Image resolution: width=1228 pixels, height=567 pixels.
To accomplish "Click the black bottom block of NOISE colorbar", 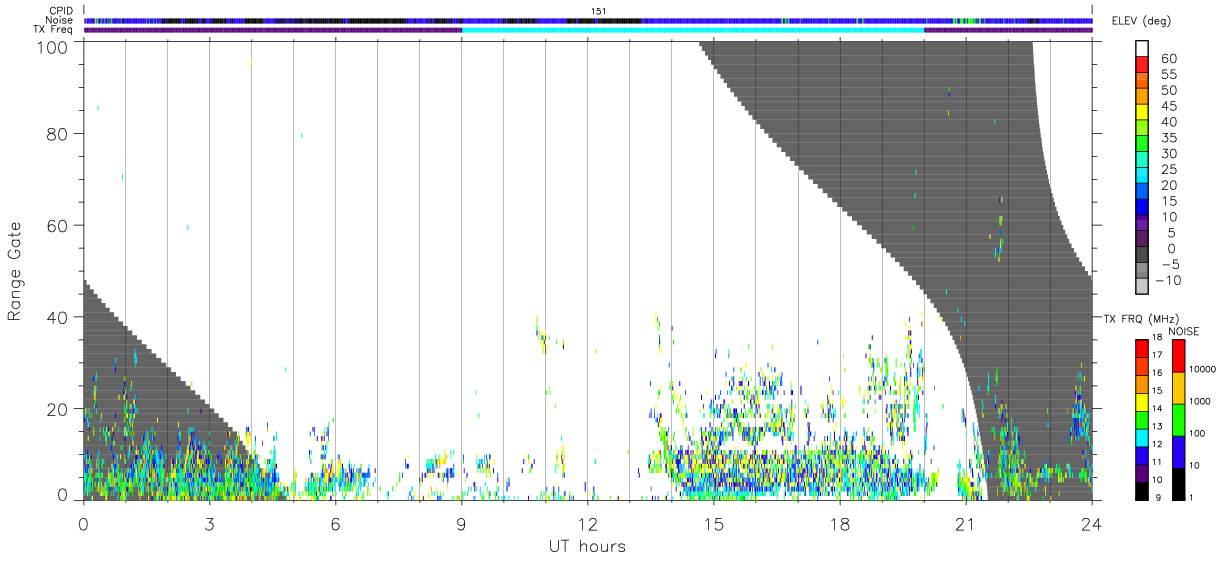I will (1179, 483).
